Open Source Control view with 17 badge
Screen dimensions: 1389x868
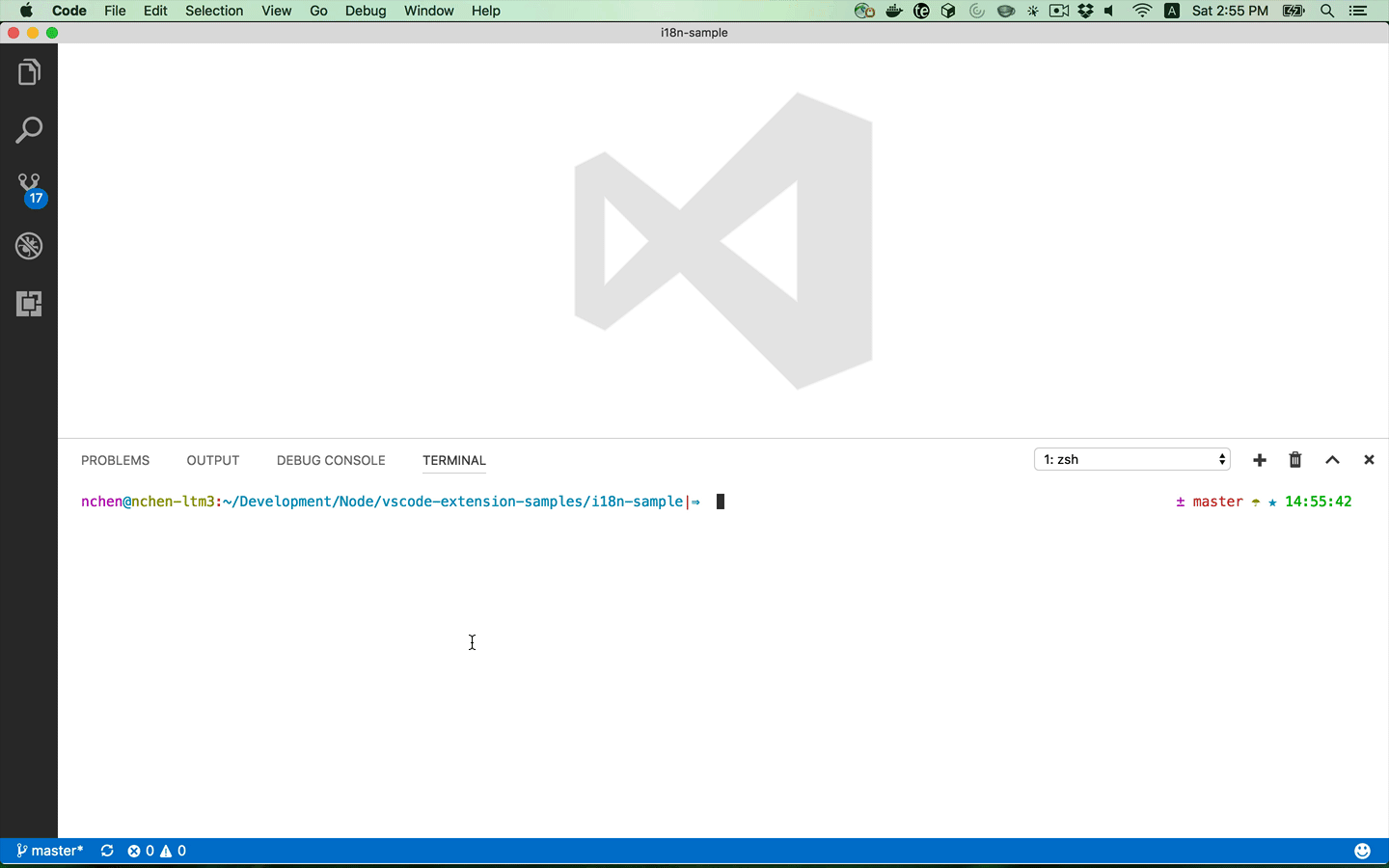pos(29,189)
